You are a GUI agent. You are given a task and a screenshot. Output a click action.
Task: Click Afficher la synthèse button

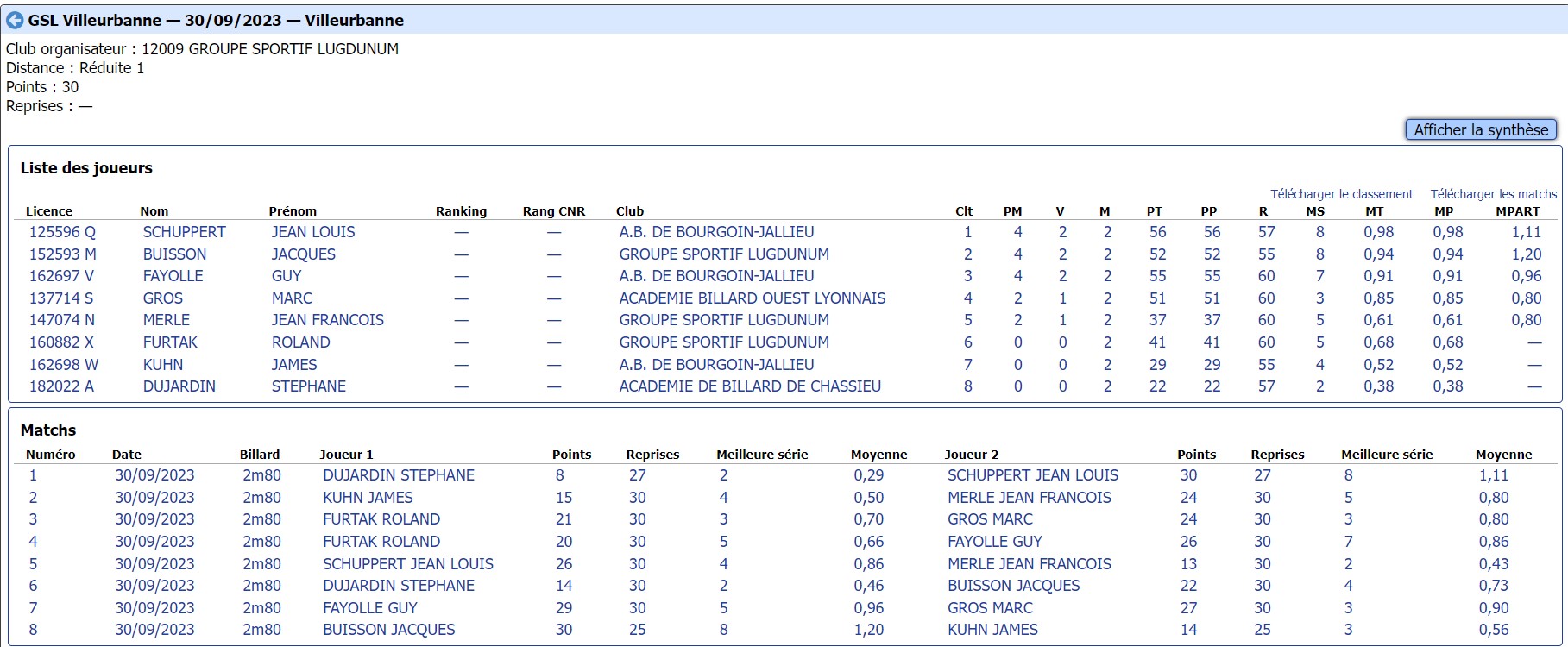[x=1481, y=130]
